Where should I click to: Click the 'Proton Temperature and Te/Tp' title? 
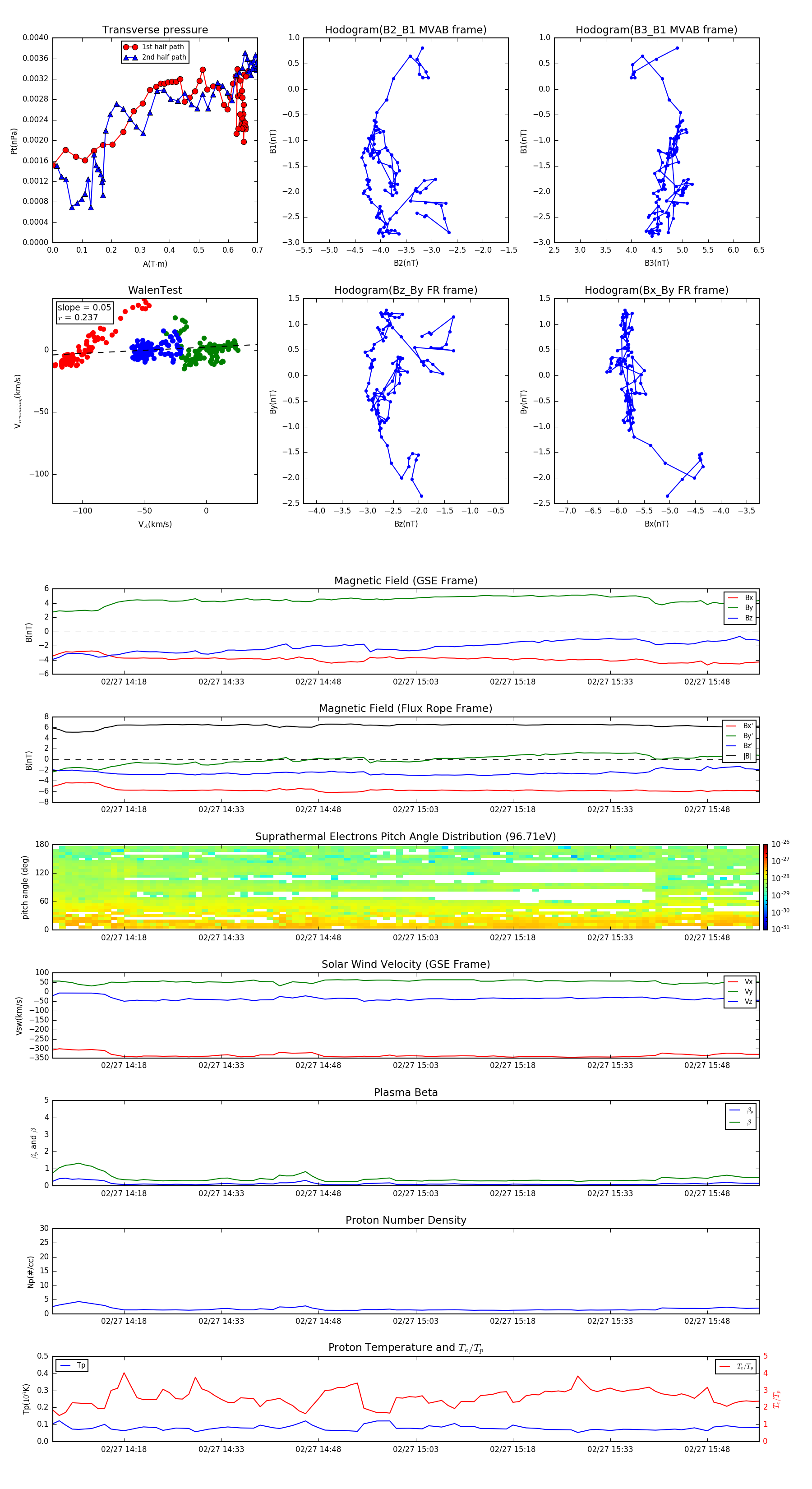click(406, 1348)
